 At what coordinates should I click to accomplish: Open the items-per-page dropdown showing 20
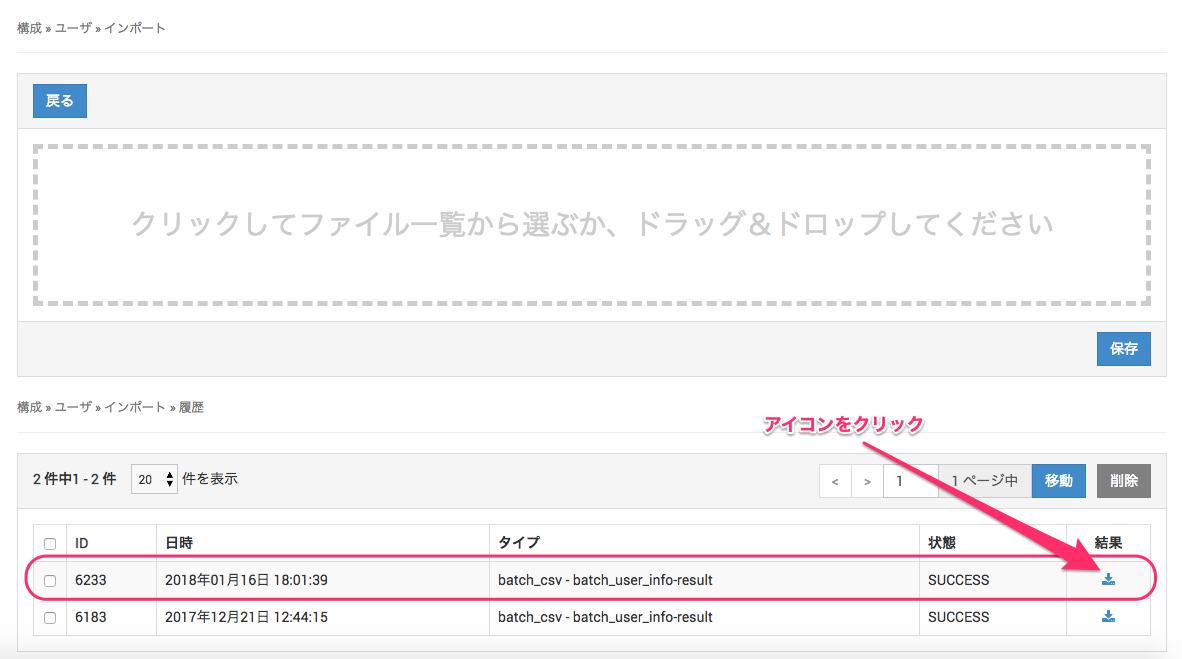pyautogui.click(x=155, y=480)
